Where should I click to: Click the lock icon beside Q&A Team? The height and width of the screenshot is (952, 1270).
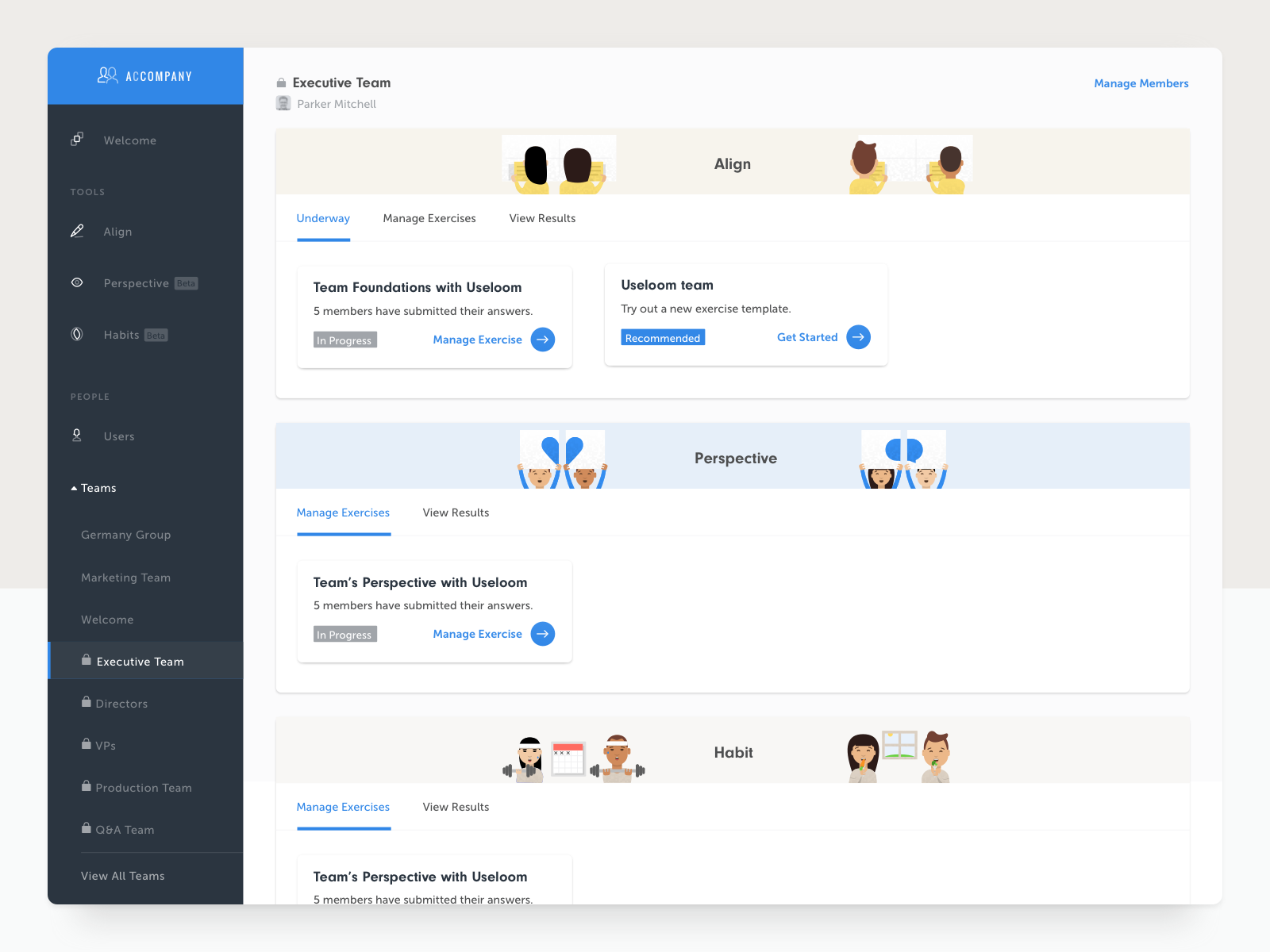(86, 828)
